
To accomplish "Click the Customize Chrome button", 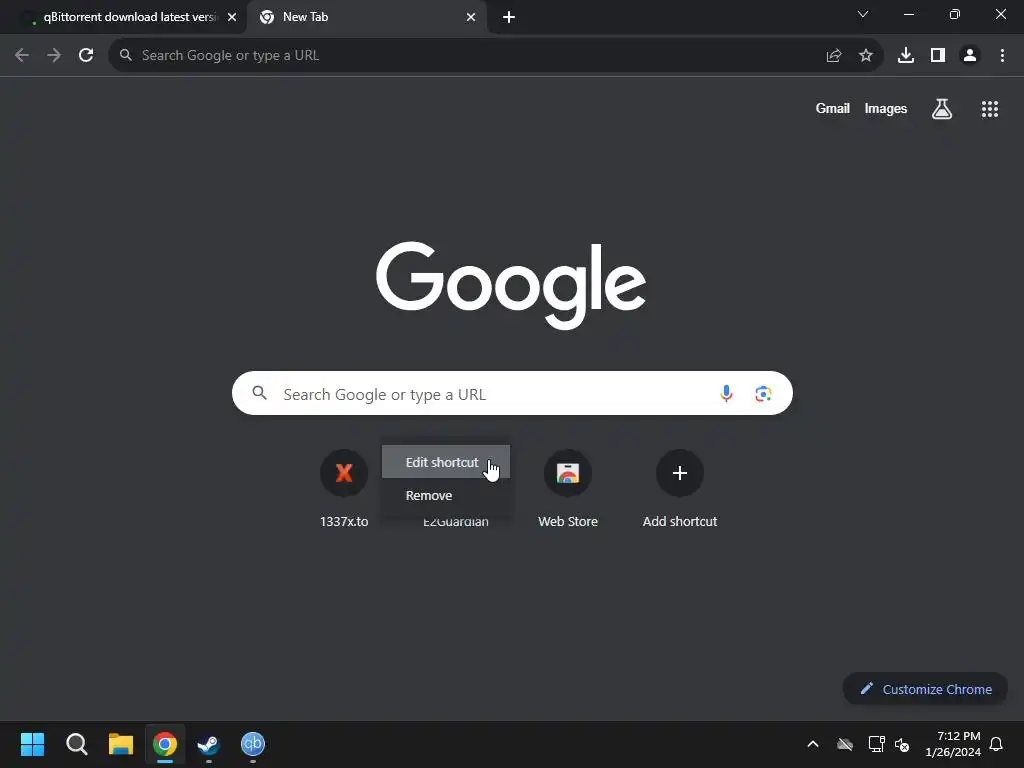I will point(925,689).
